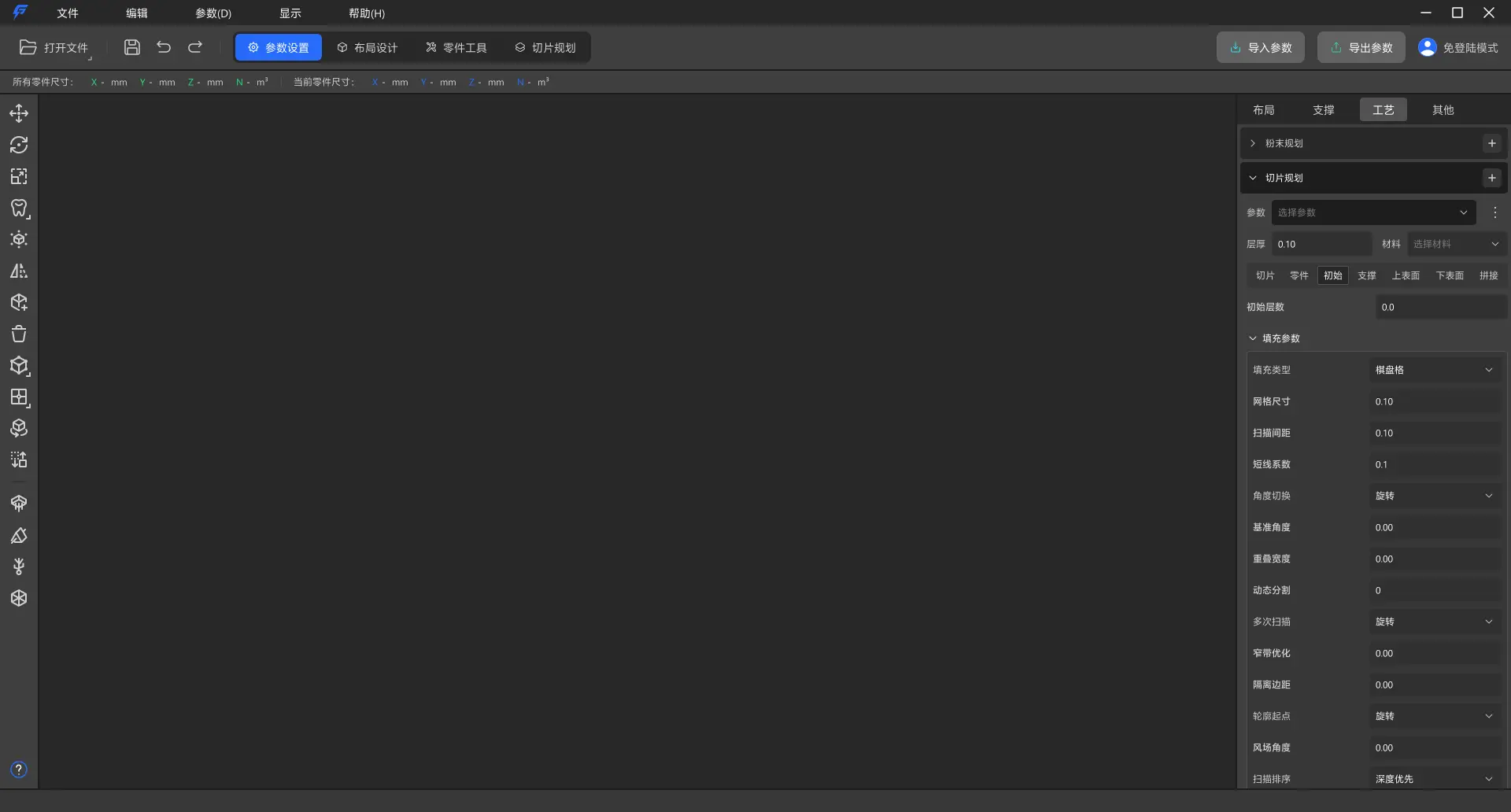This screenshot has height=812, width=1511.
Task: Click the save file icon
Action: click(132, 47)
